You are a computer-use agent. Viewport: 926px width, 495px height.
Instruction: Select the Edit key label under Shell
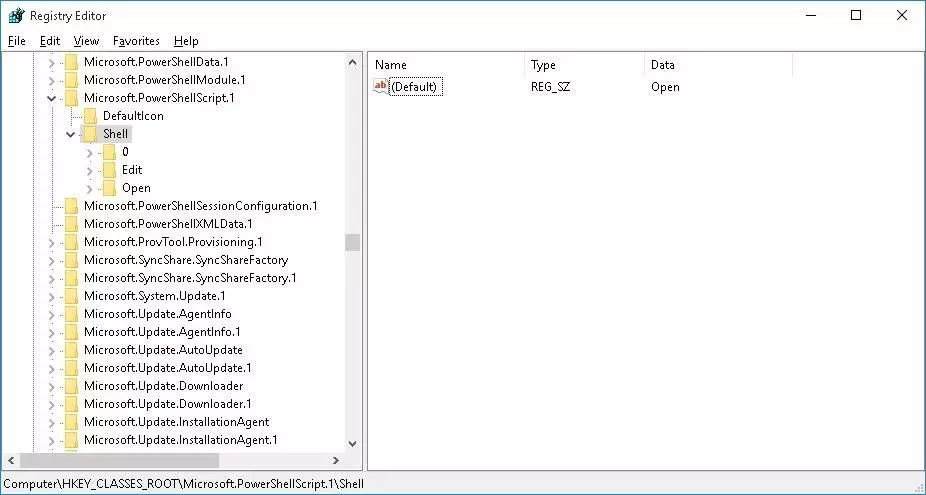point(132,170)
